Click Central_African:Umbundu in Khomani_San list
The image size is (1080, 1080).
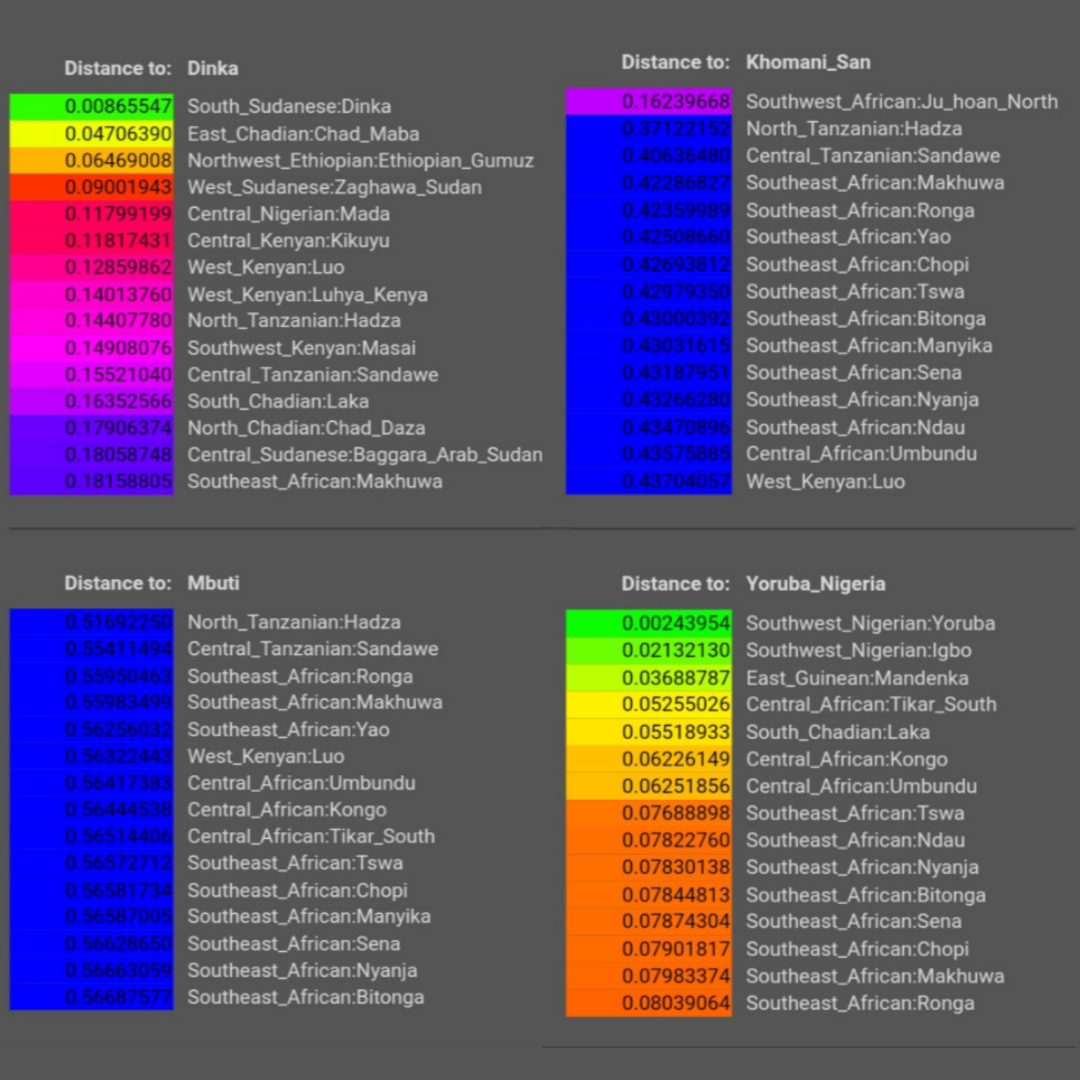tap(861, 453)
